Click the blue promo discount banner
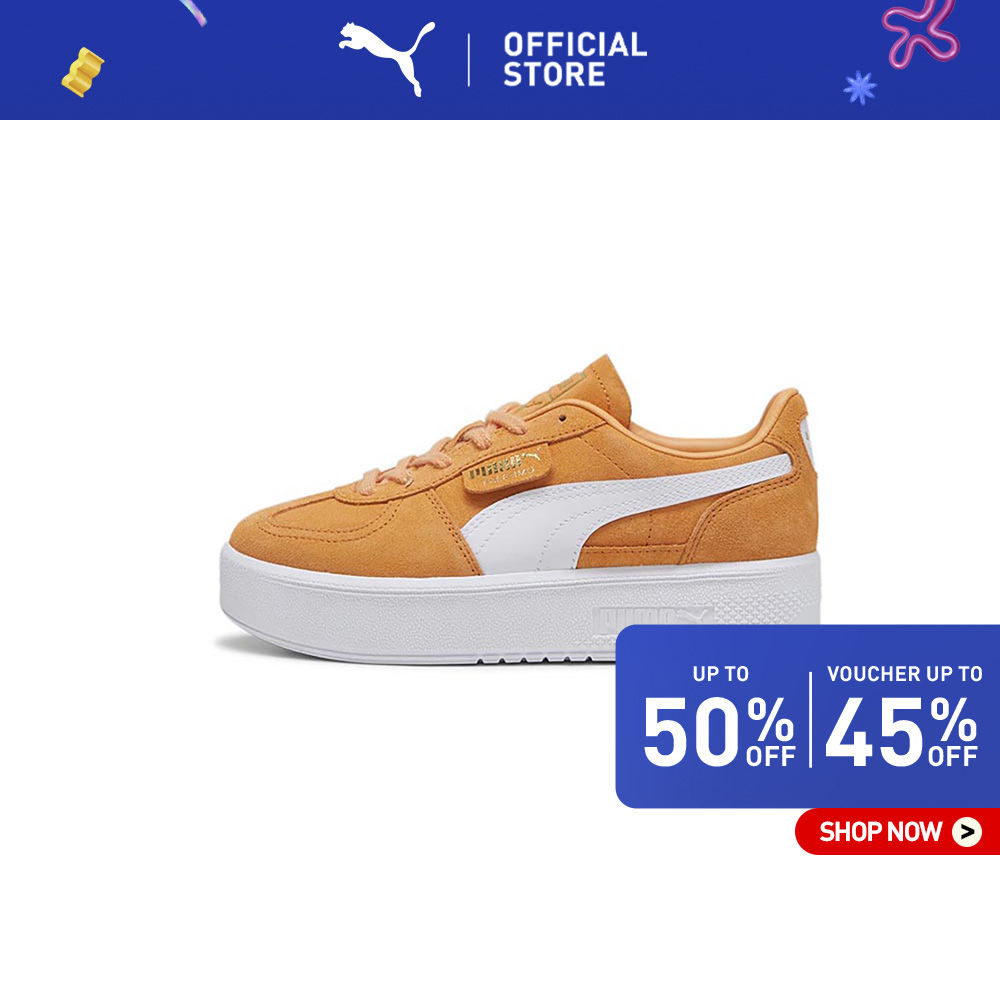This screenshot has width=1000, height=1000. (x=807, y=716)
